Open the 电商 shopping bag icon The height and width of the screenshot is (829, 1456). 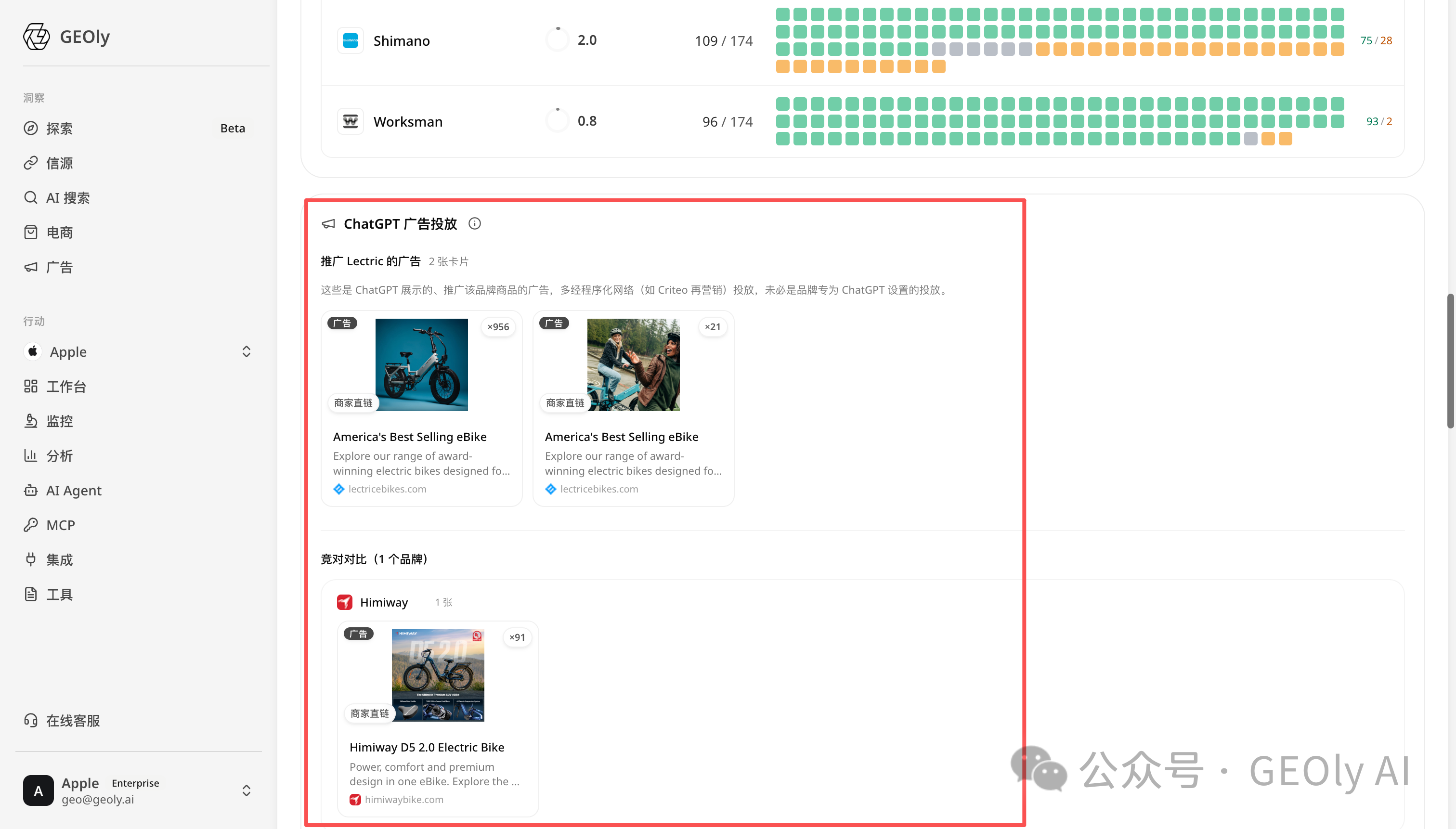(31, 233)
